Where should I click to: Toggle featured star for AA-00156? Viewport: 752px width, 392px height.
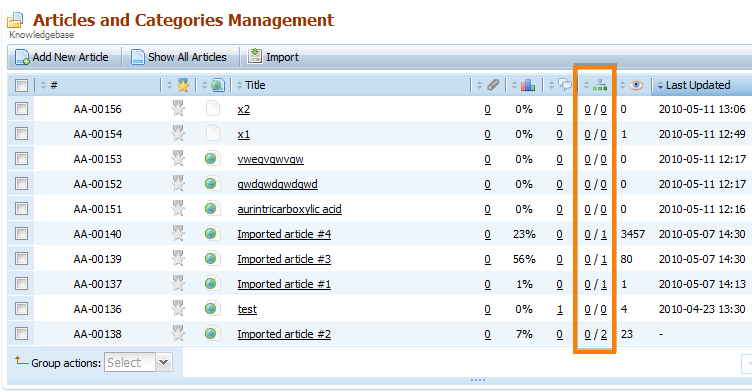point(178,108)
